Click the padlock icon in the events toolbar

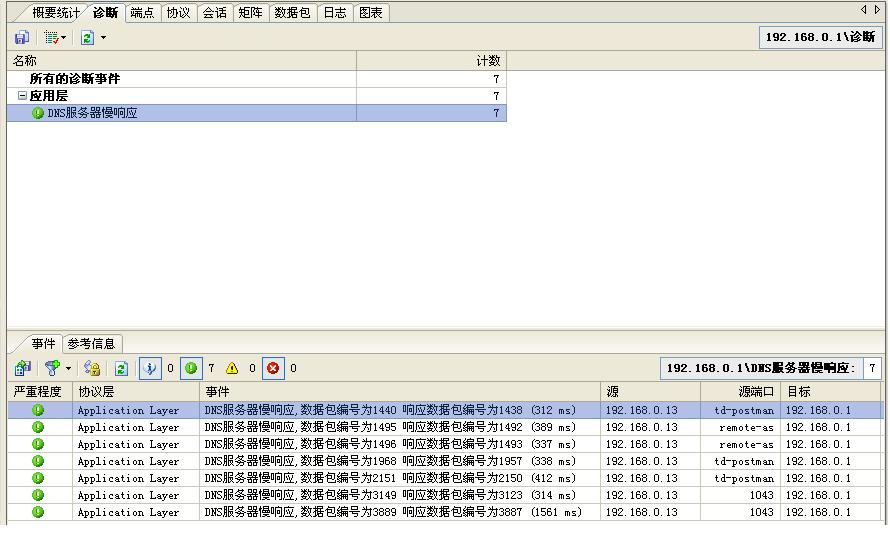(92, 368)
